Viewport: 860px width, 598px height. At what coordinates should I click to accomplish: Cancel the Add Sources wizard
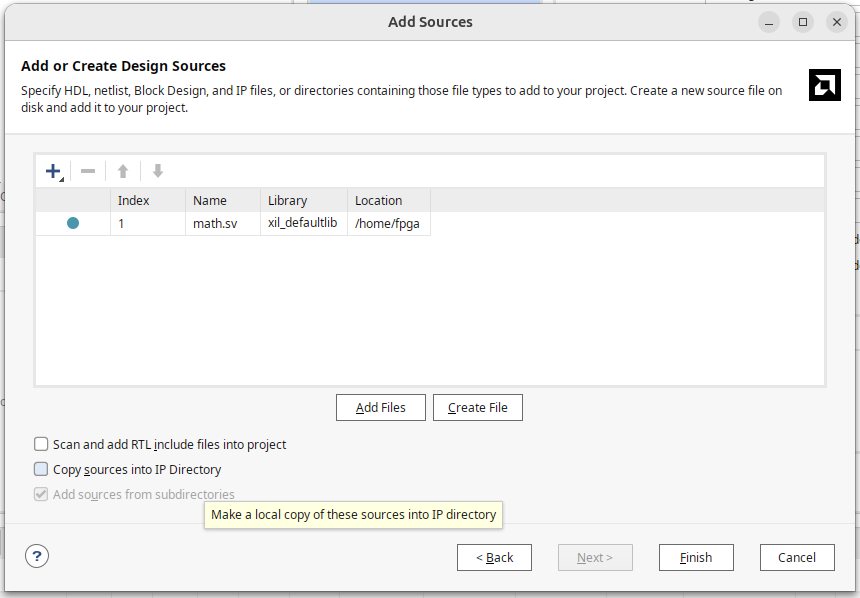[x=797, y=557]
